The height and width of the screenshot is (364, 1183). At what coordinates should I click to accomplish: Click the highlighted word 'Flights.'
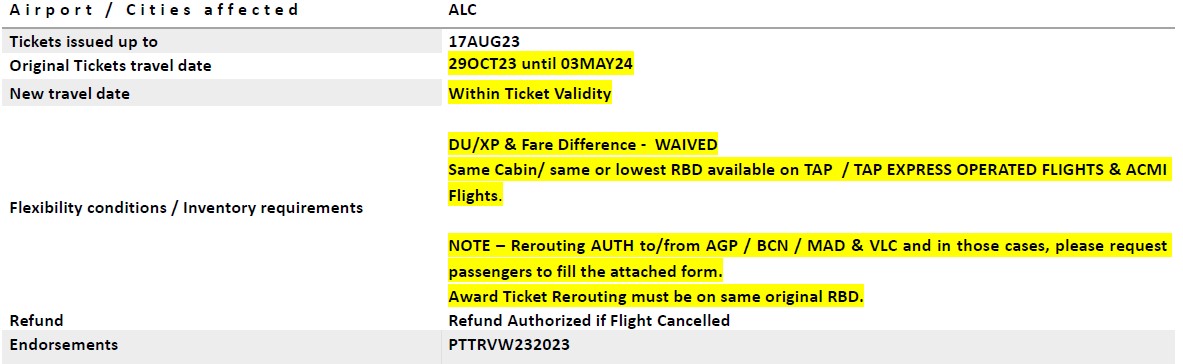475,196
